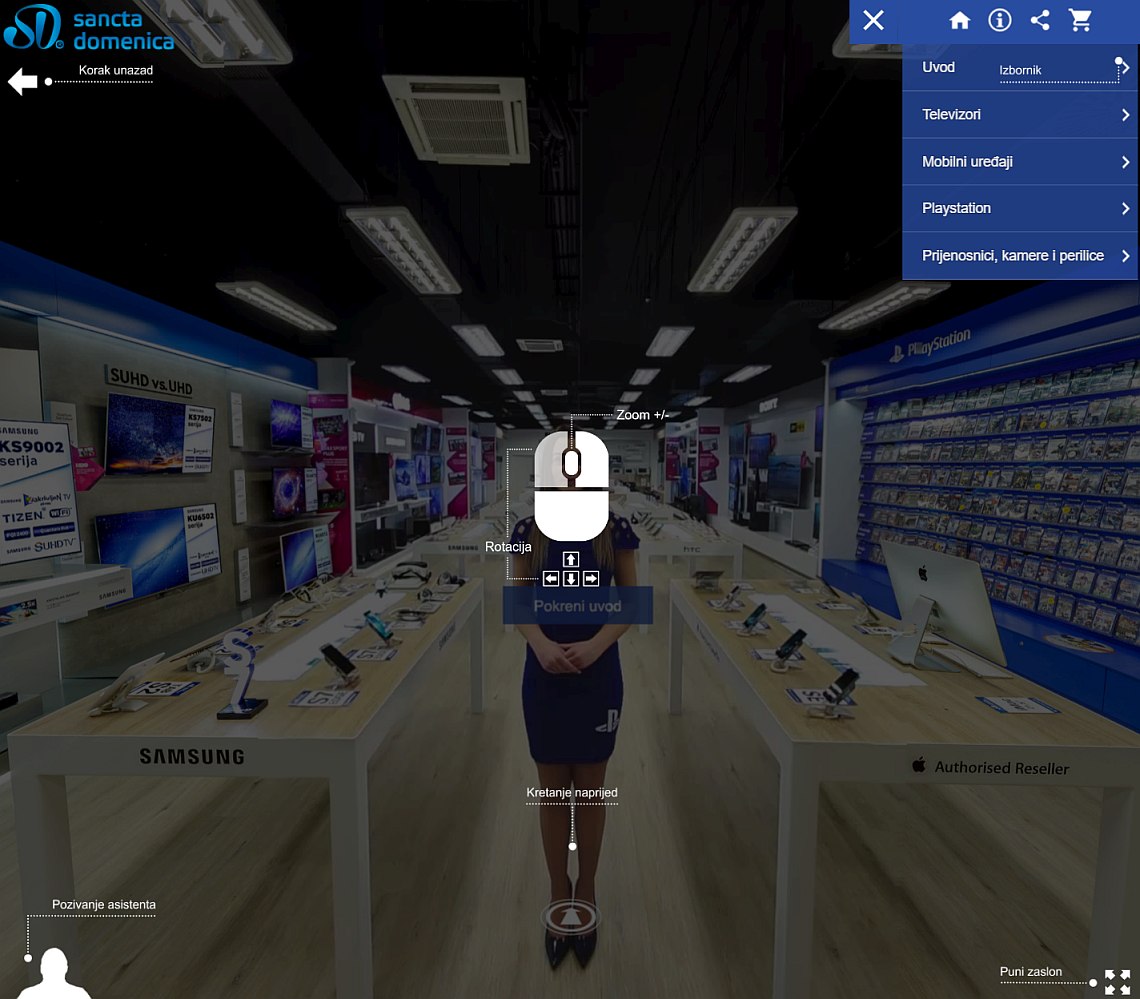Open the info circle icon
The height and width of the screenshot is (999, 1140).
click(1000, 20)
